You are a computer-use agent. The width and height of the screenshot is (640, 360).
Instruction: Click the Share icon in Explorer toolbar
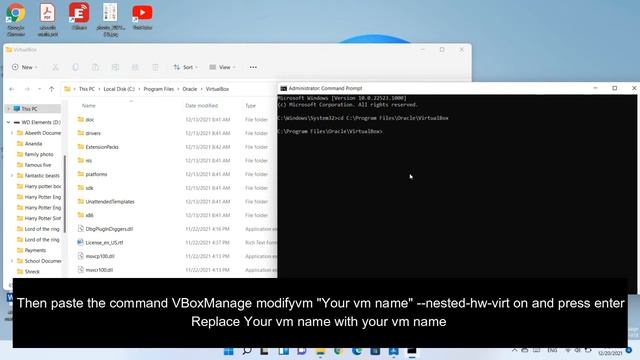(x=135, y=67)
